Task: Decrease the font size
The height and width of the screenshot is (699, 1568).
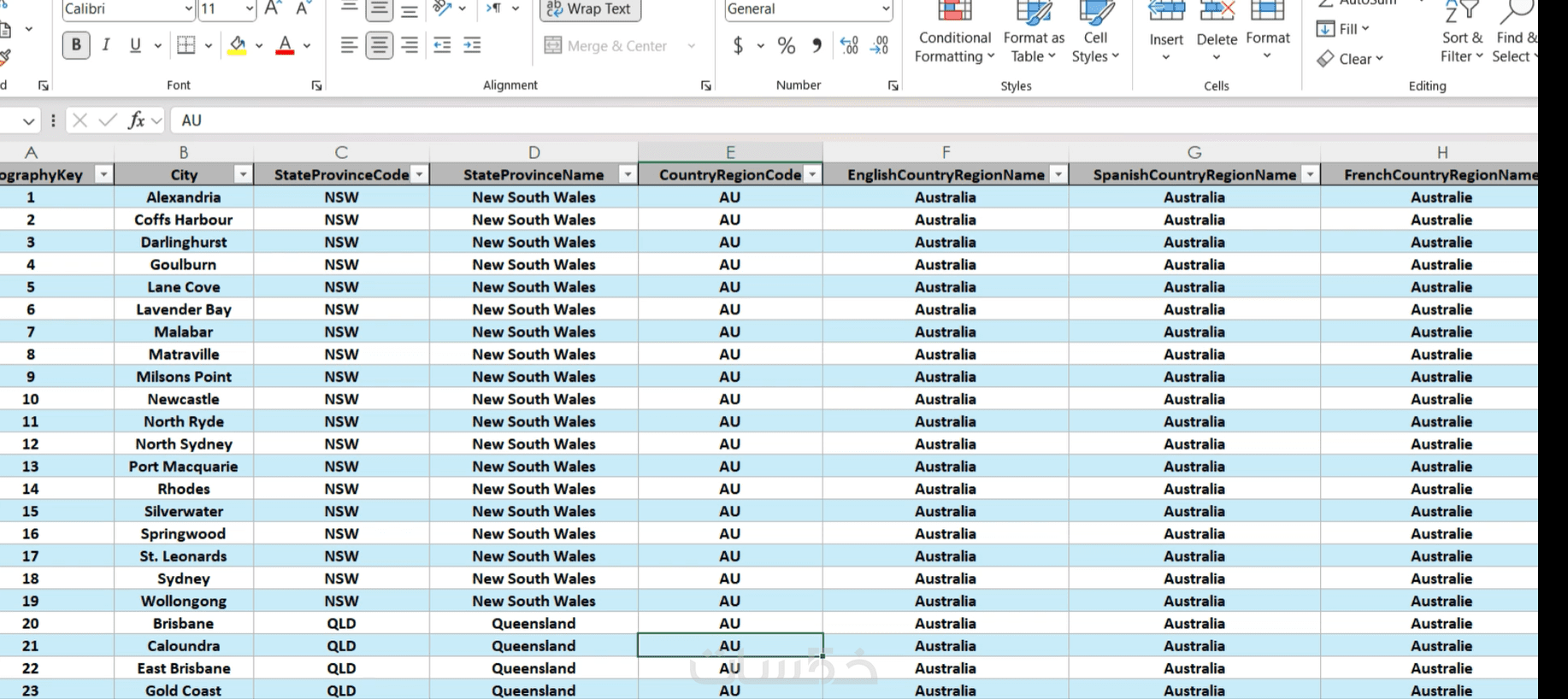Action: 302,9
